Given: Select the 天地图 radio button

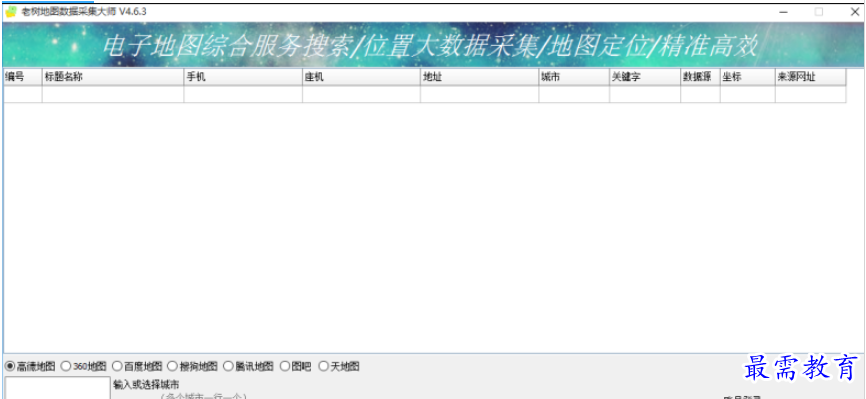Looking at the screenshot, I should point(339,366).
